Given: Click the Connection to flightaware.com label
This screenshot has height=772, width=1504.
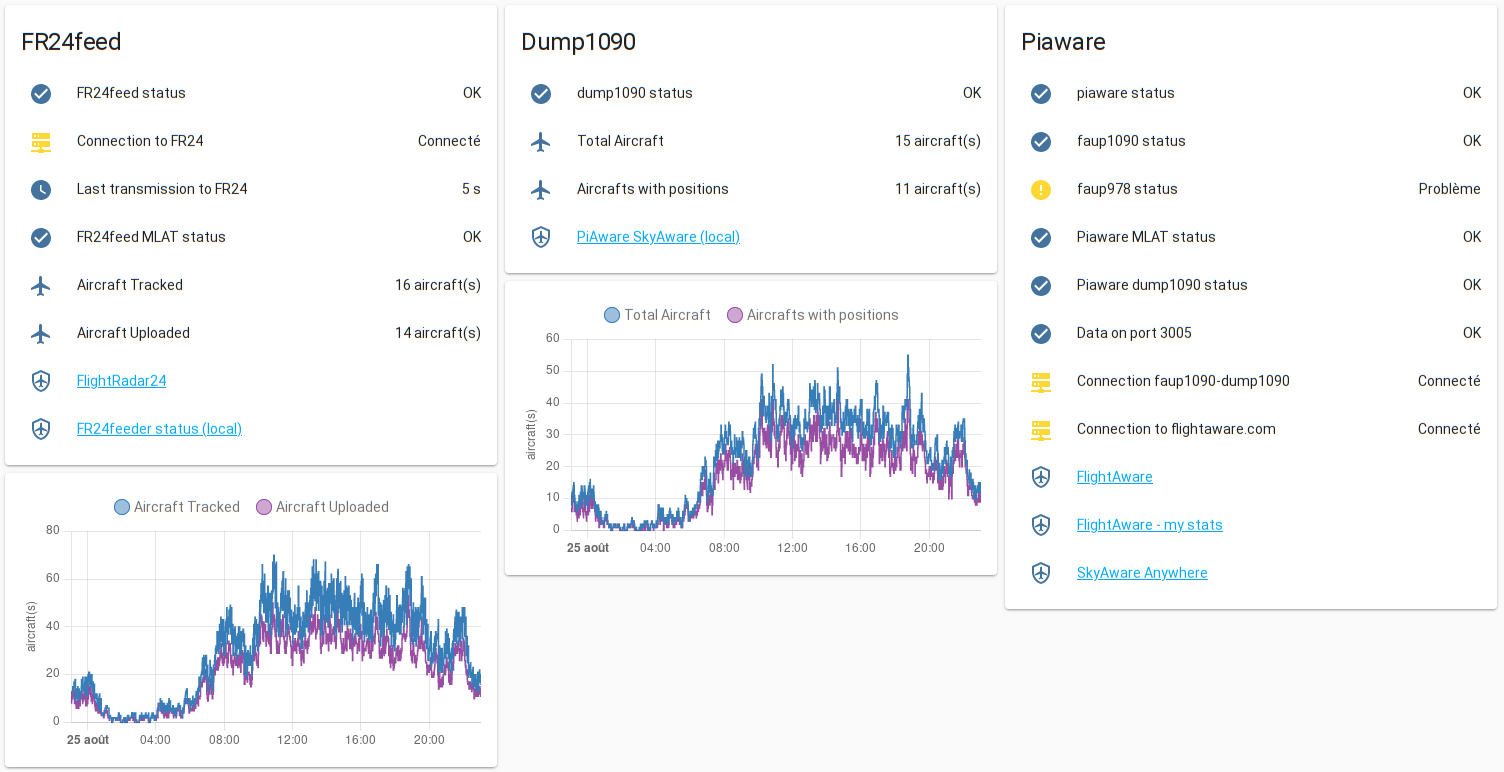Looking at the screenshot, I should pos(1176,429).
